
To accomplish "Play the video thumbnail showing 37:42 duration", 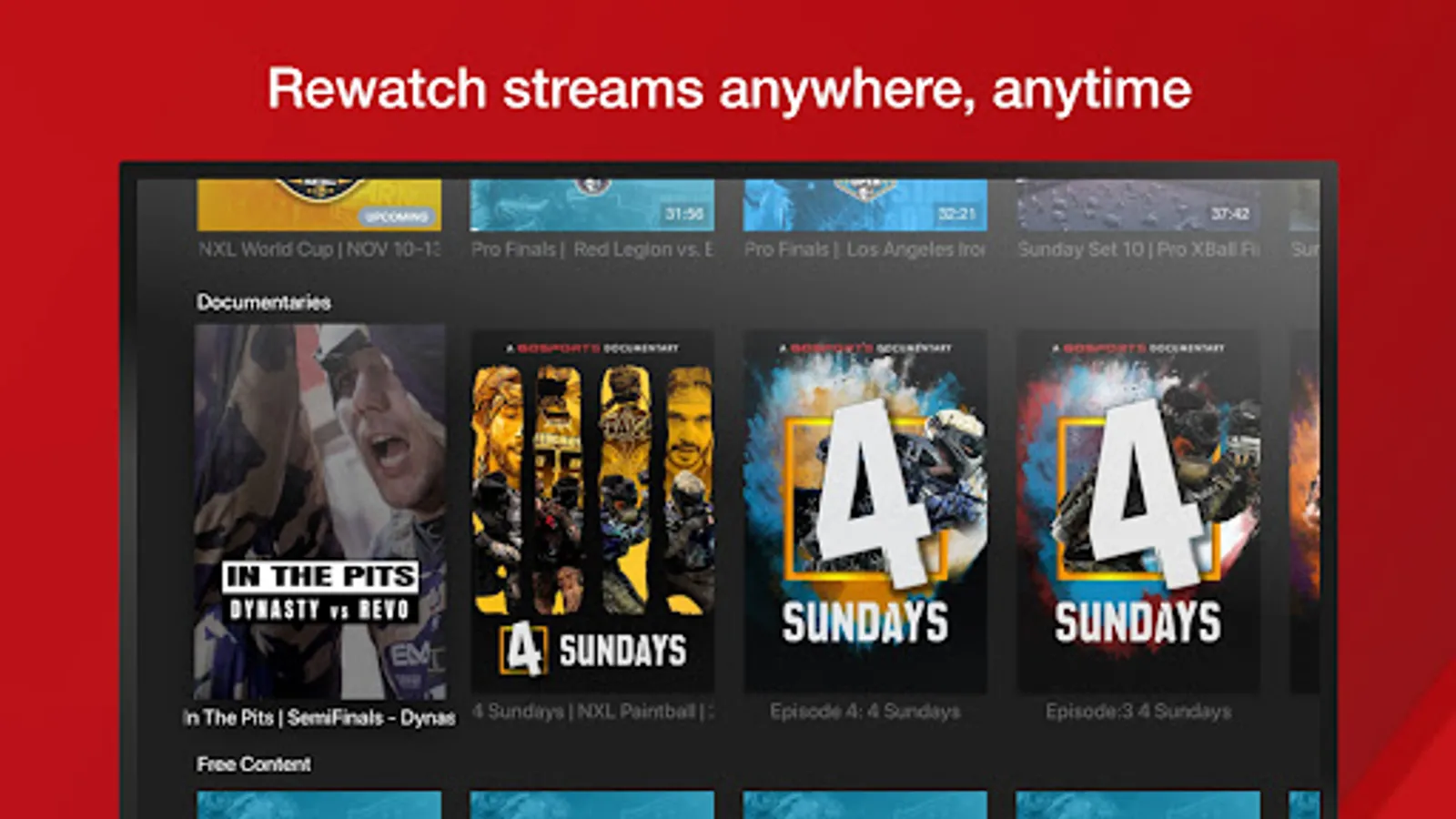I will pyautogui.click(x=1138, y=205).
